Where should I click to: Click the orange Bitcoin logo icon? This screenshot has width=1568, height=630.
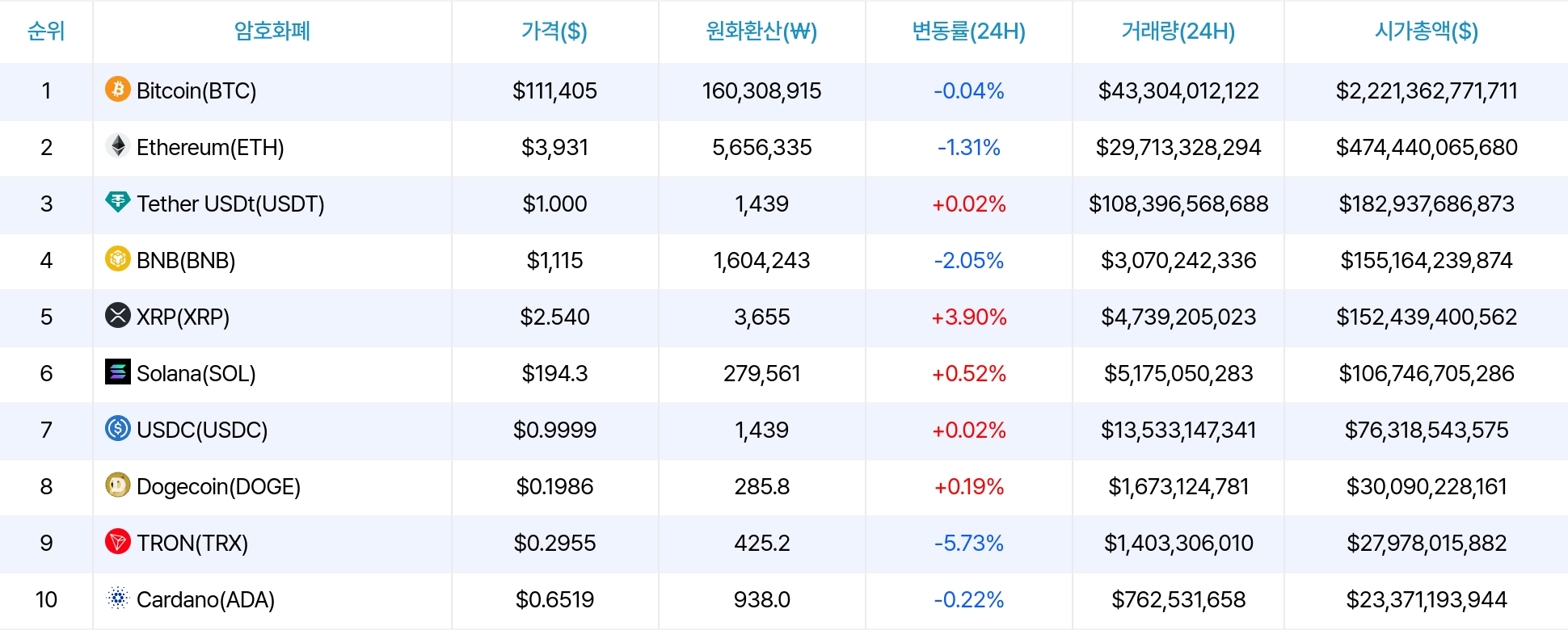point(118,89)
